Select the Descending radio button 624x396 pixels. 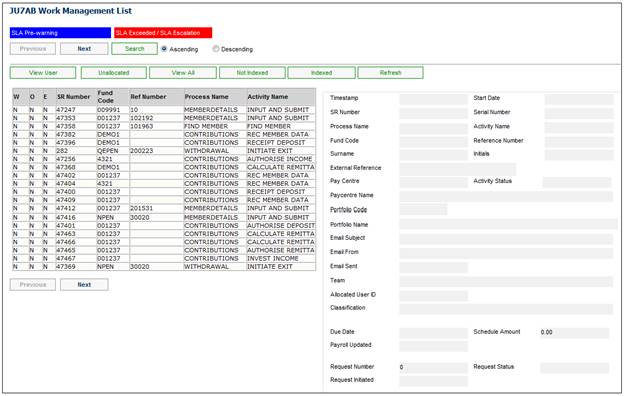pyautogui.click(x=216, y=49)
